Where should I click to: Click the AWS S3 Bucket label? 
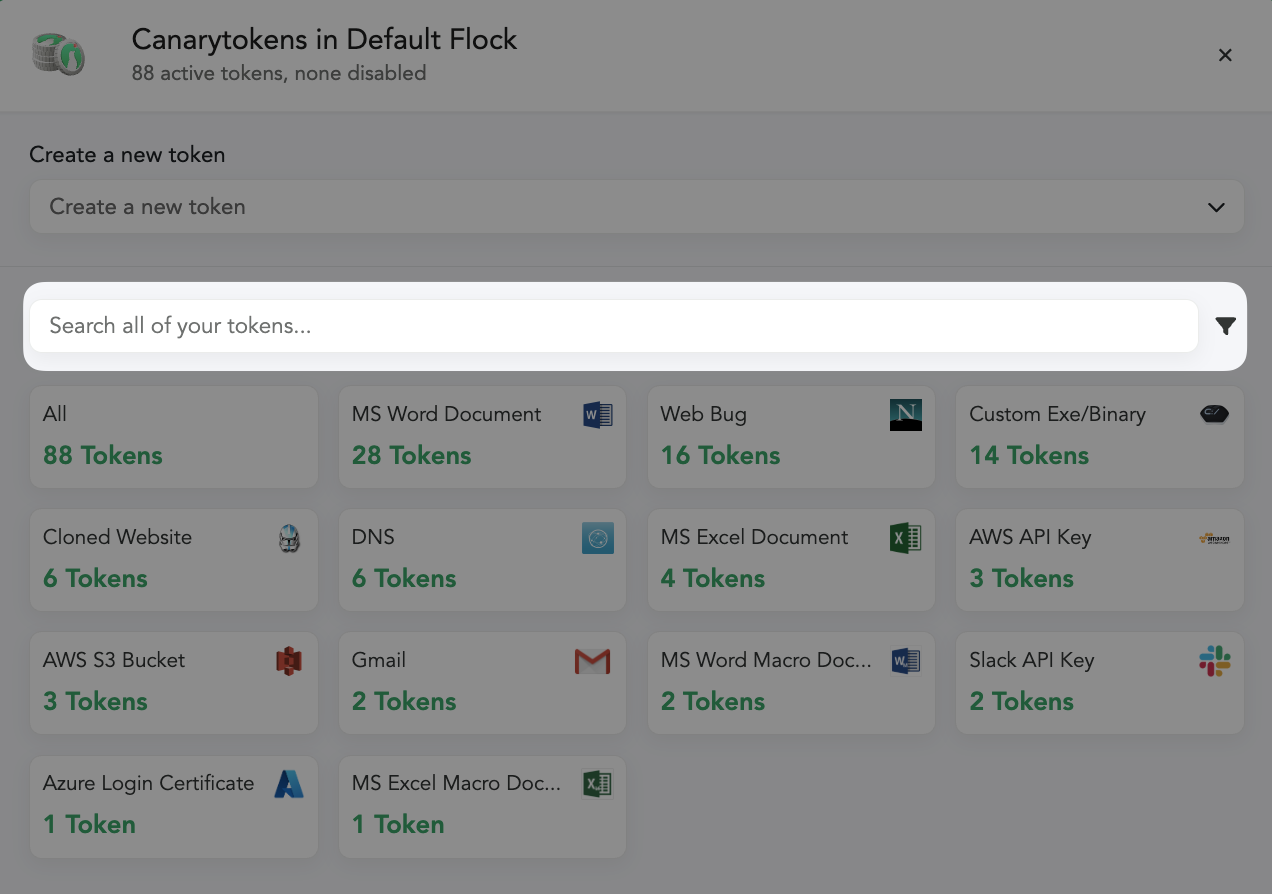(x=114, y=660)
